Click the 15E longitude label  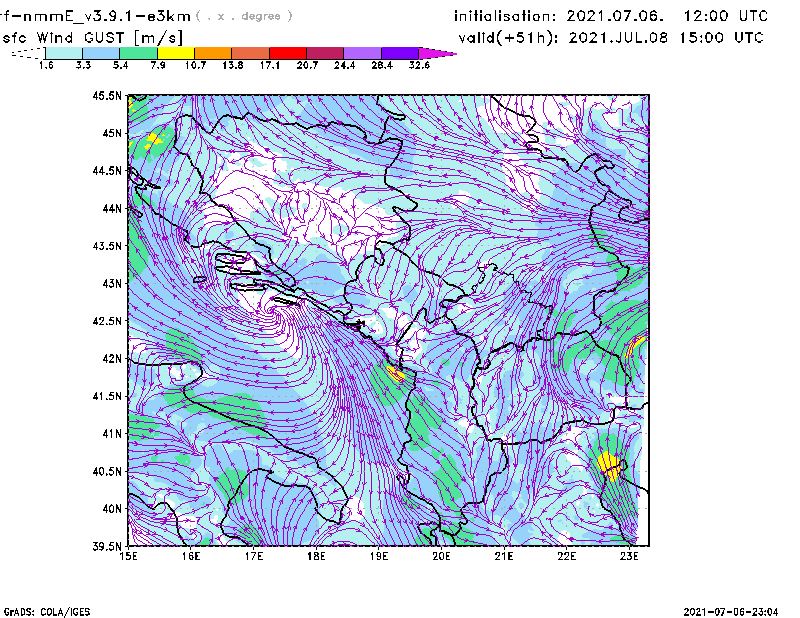click(x=129, y=556)
